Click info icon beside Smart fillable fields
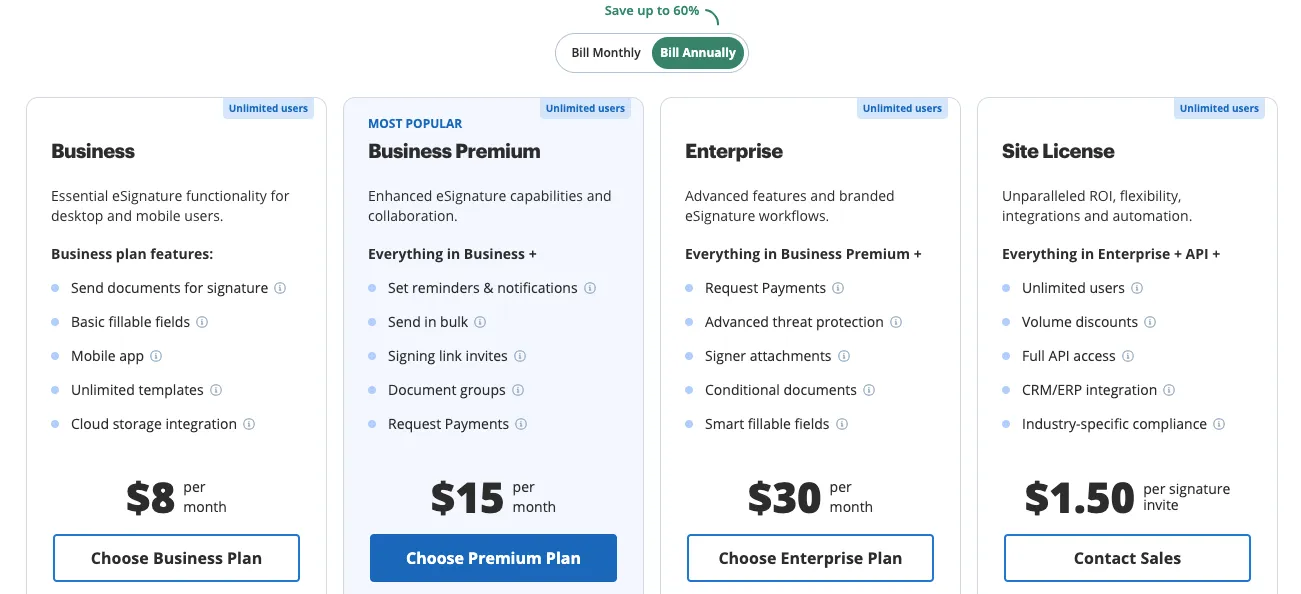The width and height of the screenshot is (1301, 594). (x=842, y=424)
